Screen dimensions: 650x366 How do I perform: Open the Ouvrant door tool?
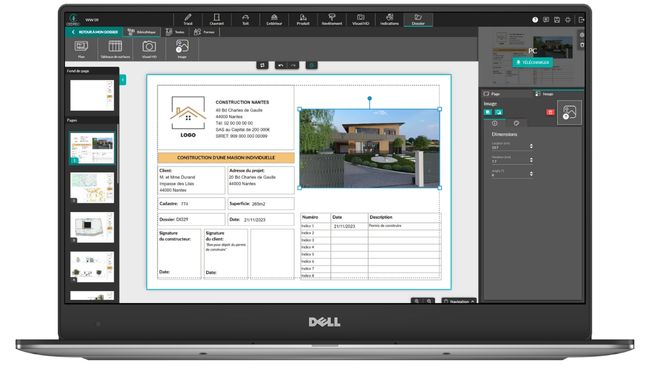(x=216, y=19)
